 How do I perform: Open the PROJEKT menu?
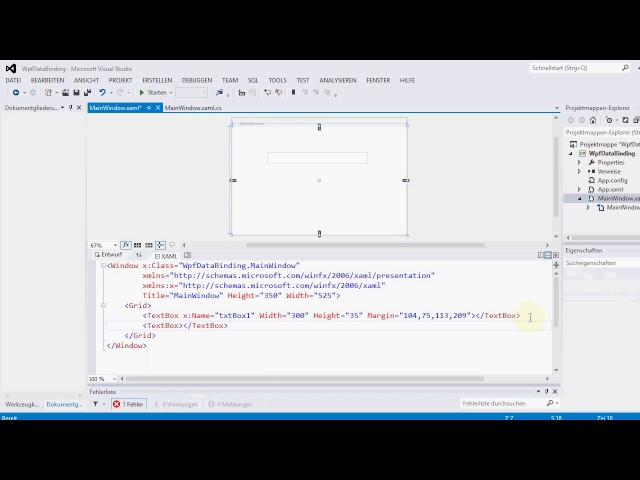pyautogui.click(x=120, y=80)
